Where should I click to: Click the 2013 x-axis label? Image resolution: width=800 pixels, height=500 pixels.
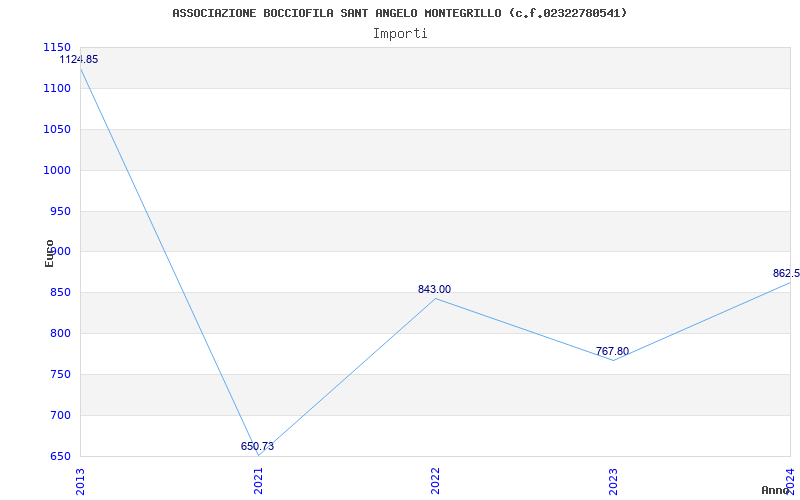(x=80, y=482)
